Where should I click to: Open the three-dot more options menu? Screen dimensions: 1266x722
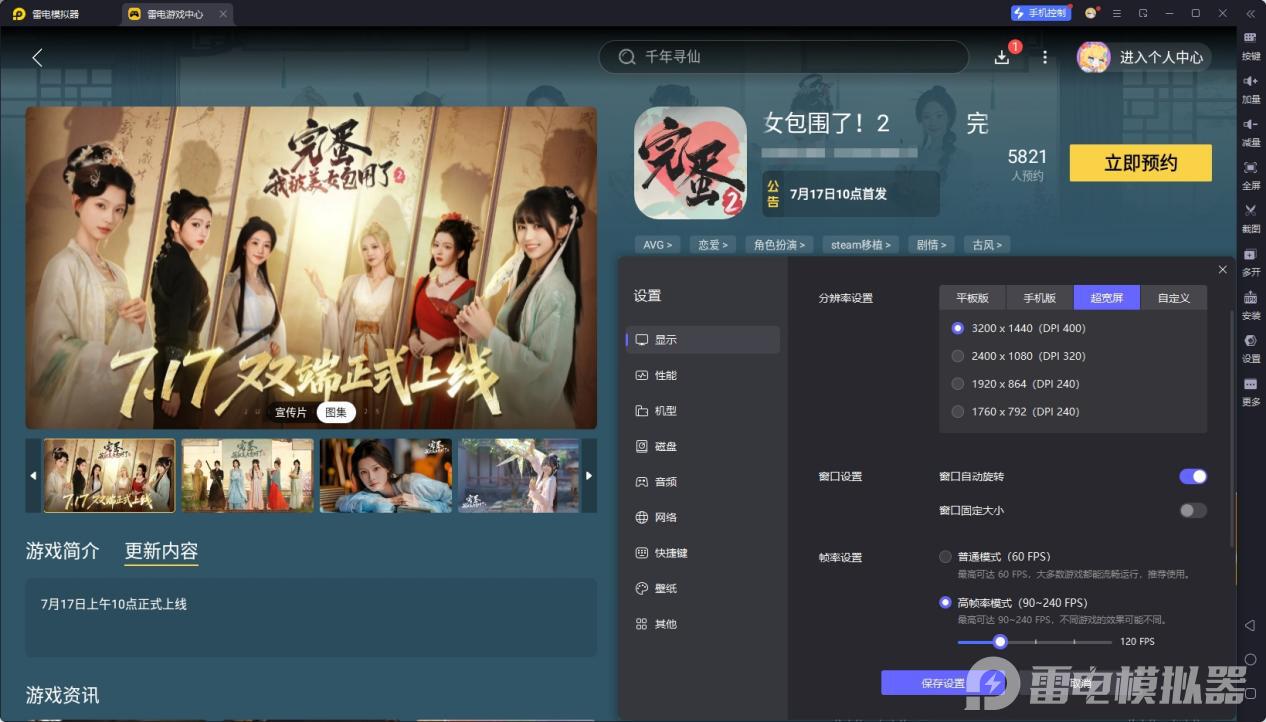(x=1045, y=57)
